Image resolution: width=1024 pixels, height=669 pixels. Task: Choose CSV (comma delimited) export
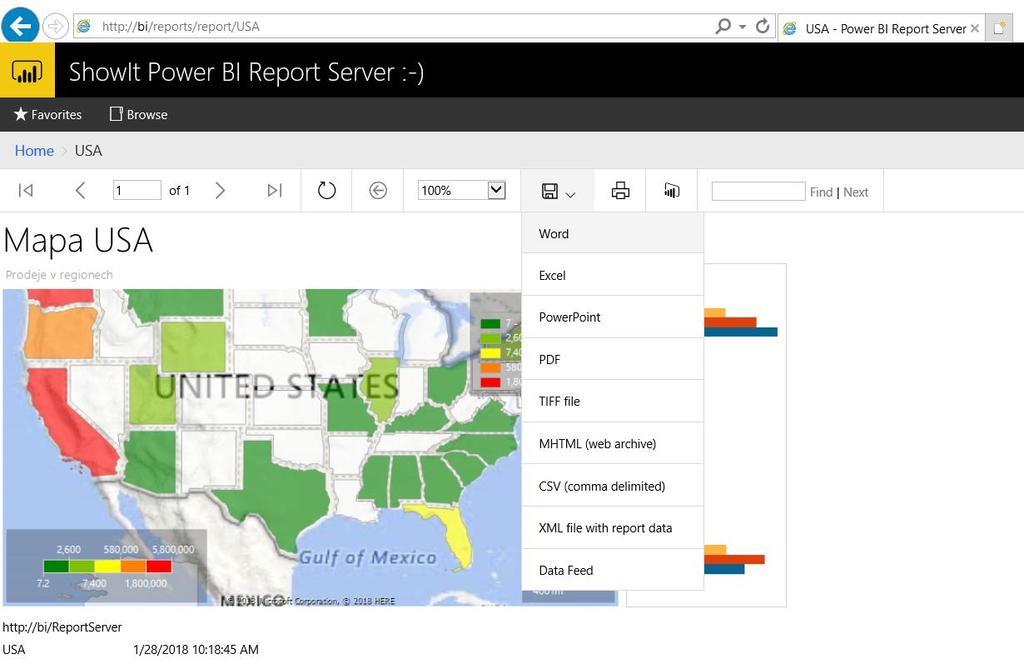point(613,486)
